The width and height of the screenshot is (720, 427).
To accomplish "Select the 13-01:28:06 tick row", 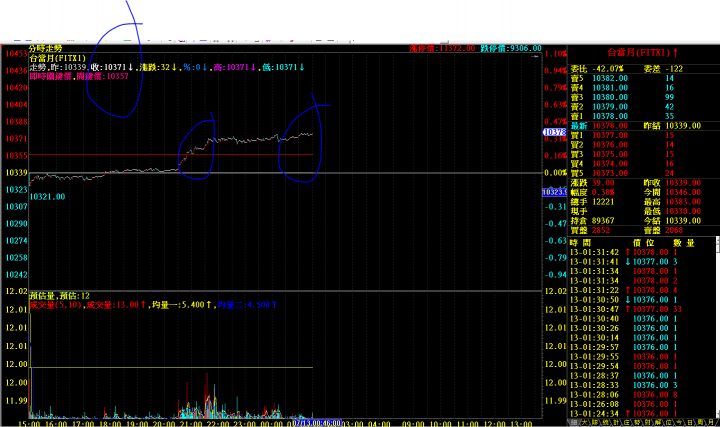I will click(x=642, y=395).
